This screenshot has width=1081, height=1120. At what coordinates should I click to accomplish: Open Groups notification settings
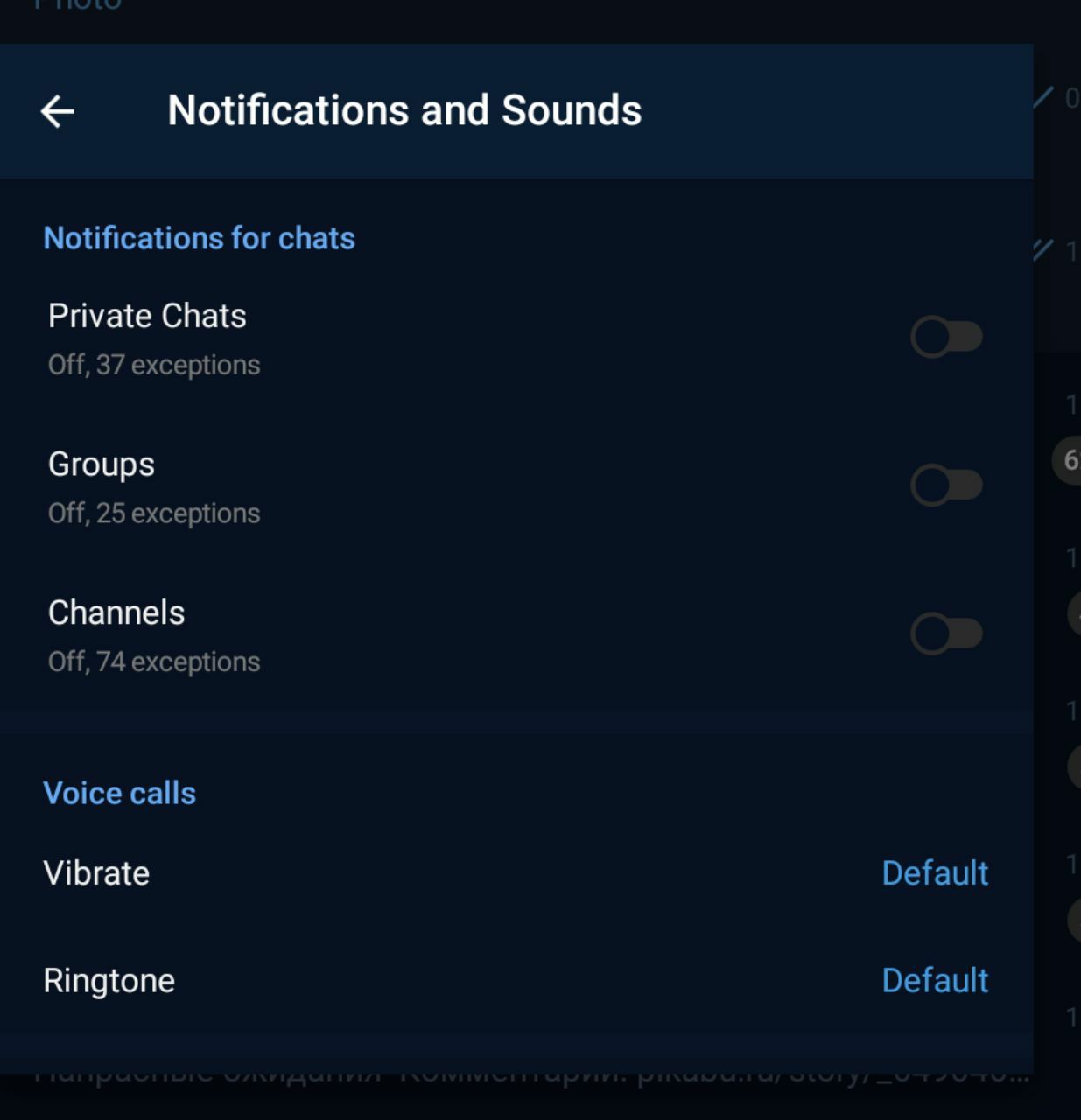[x=102, y=465]
